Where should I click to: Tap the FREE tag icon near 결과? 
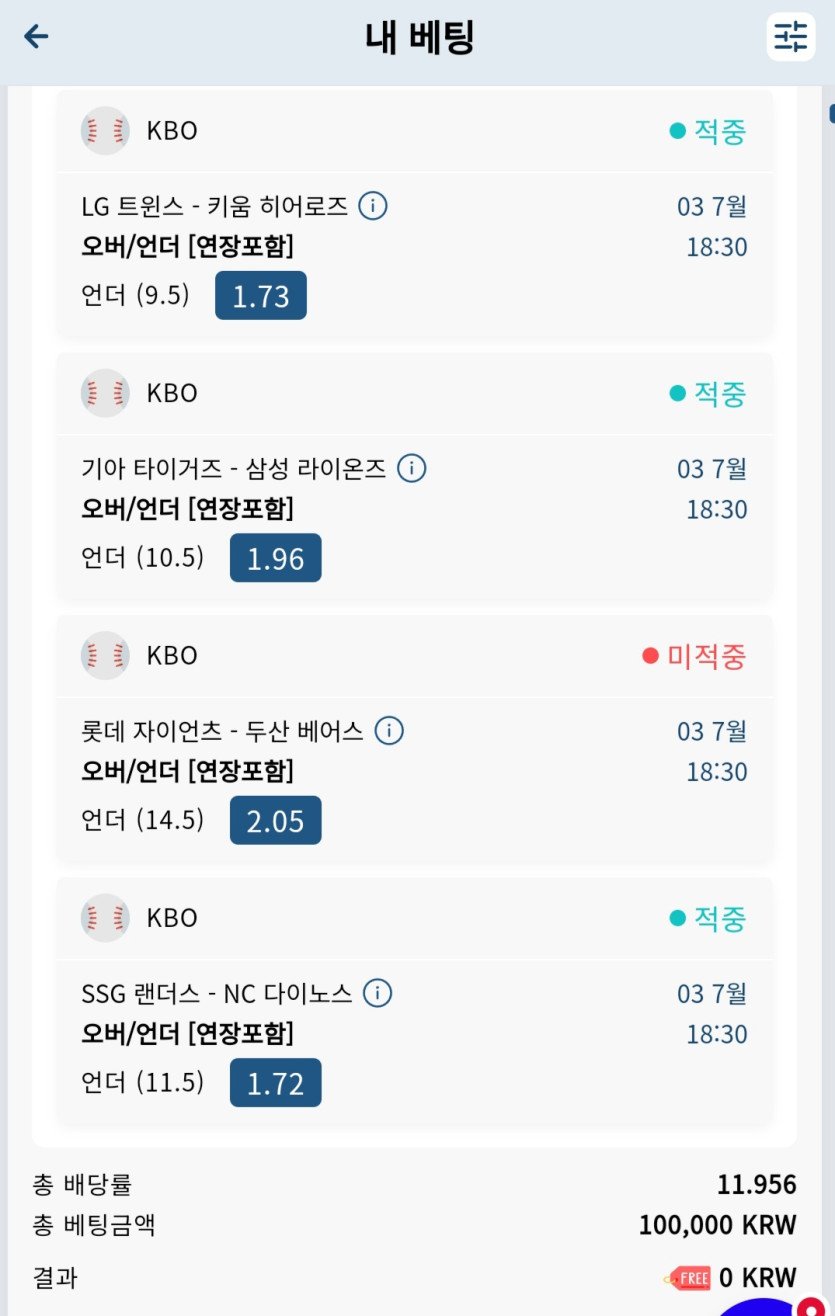(687, 1278)
